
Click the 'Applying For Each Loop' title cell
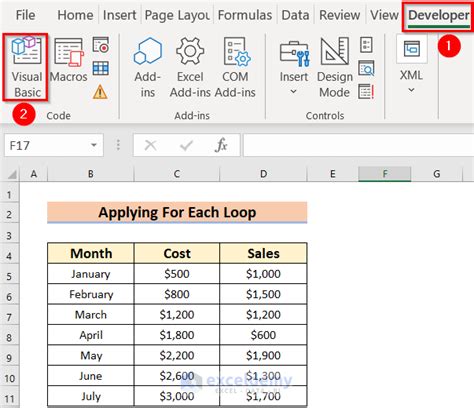[x=177, y=212]
